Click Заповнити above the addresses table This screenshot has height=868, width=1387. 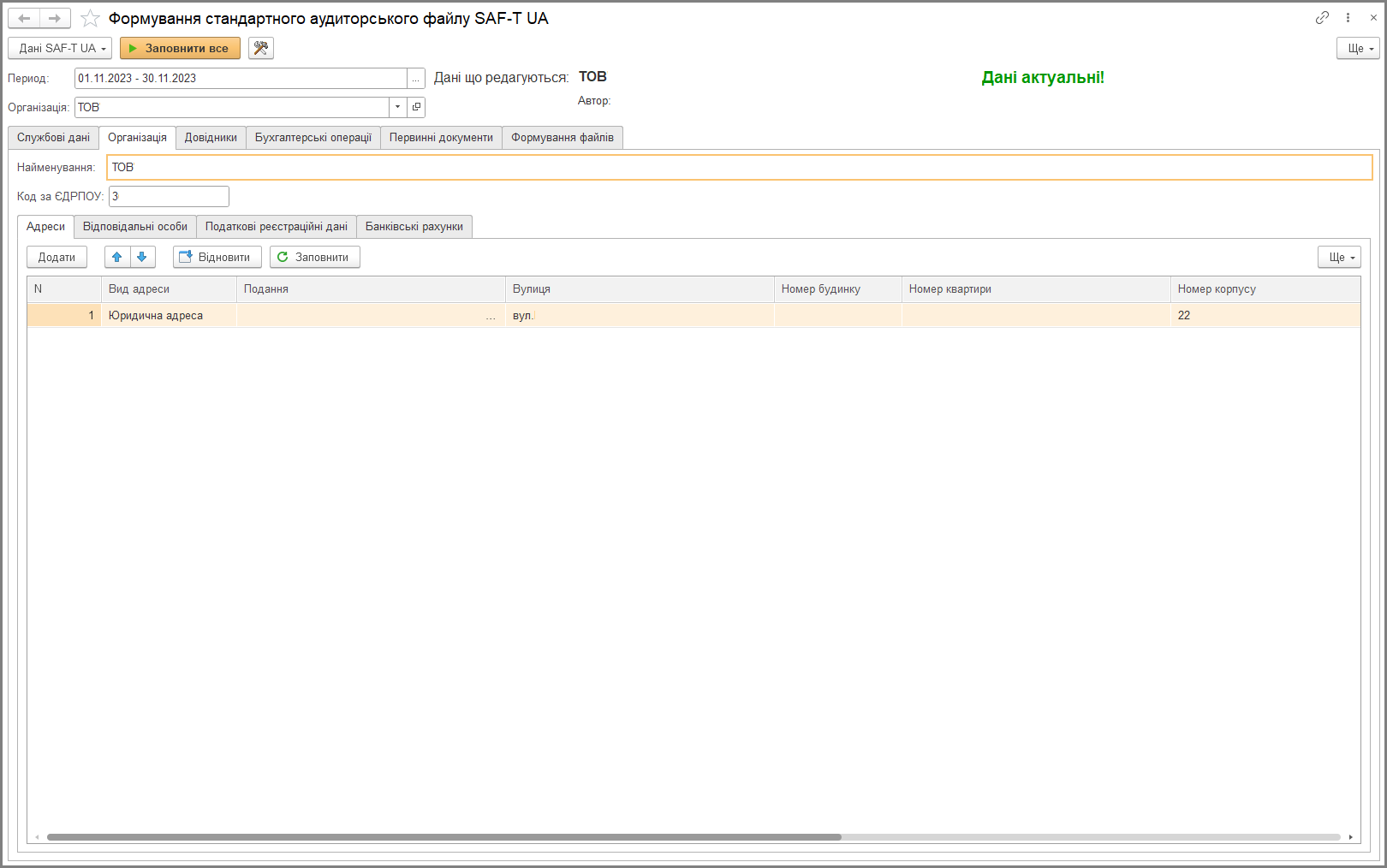click(315, 257)
